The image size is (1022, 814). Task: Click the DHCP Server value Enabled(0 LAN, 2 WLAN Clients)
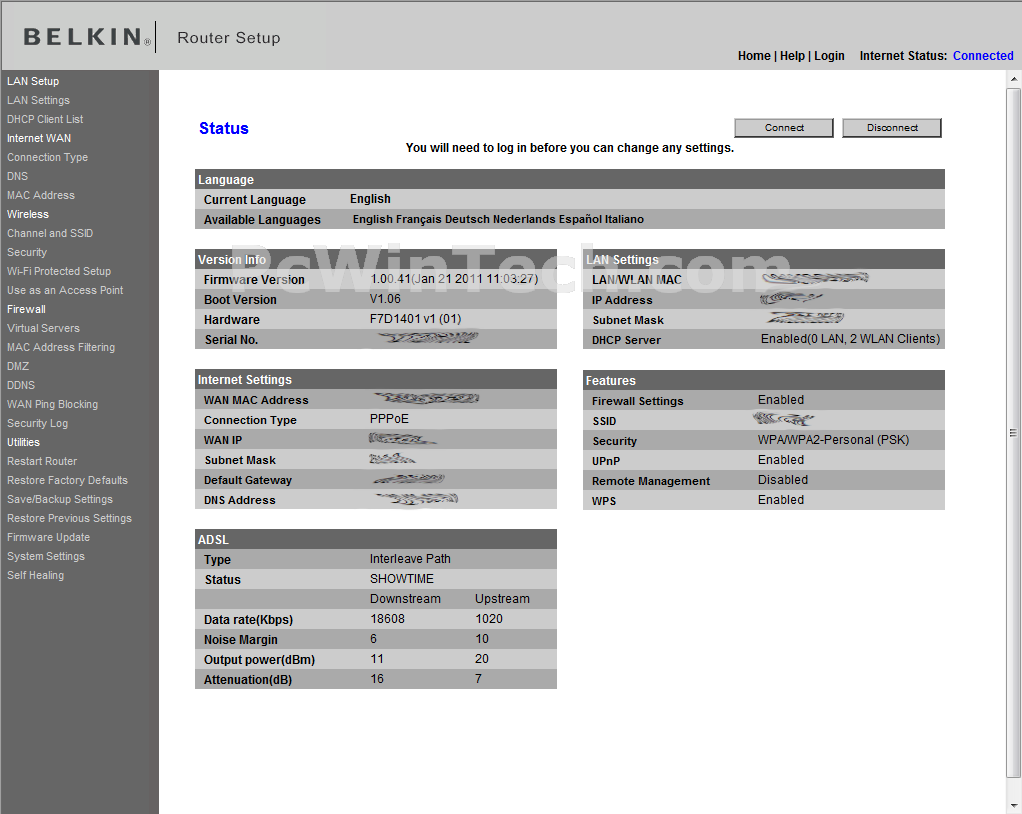point(850,339)
